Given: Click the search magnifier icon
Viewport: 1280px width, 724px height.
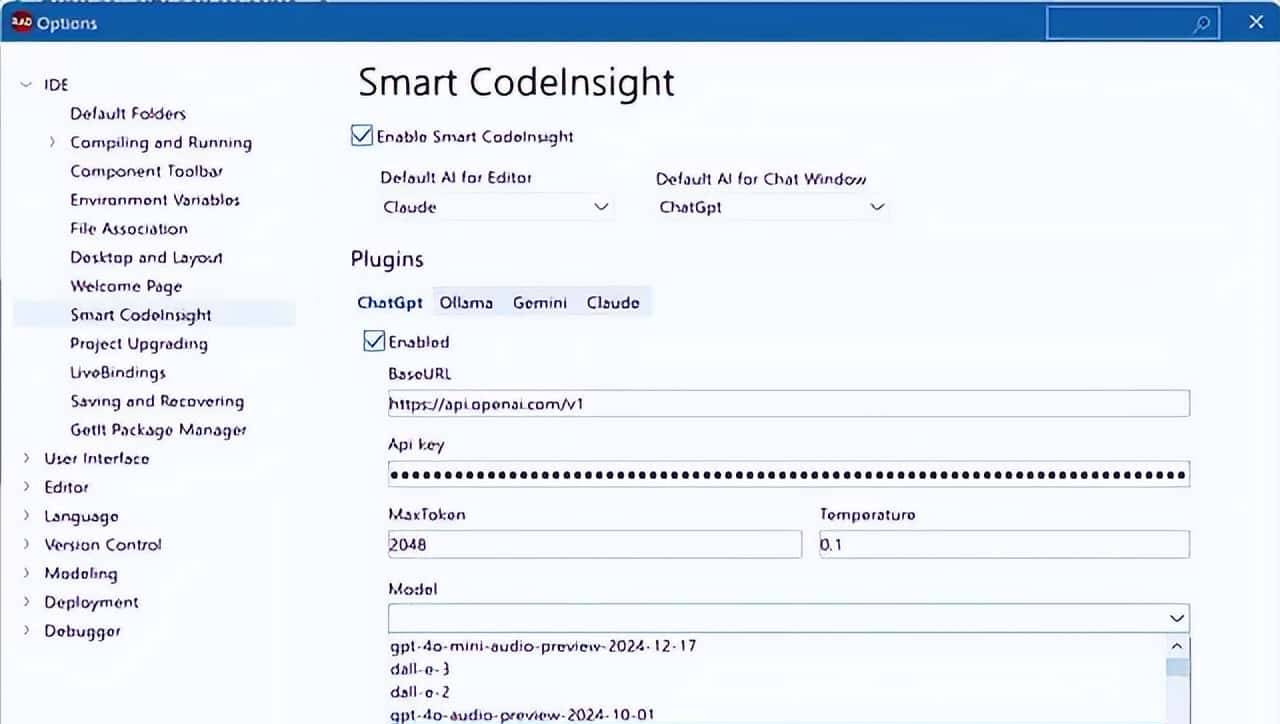Looking at the screenshot, I should click(1201, 22).
